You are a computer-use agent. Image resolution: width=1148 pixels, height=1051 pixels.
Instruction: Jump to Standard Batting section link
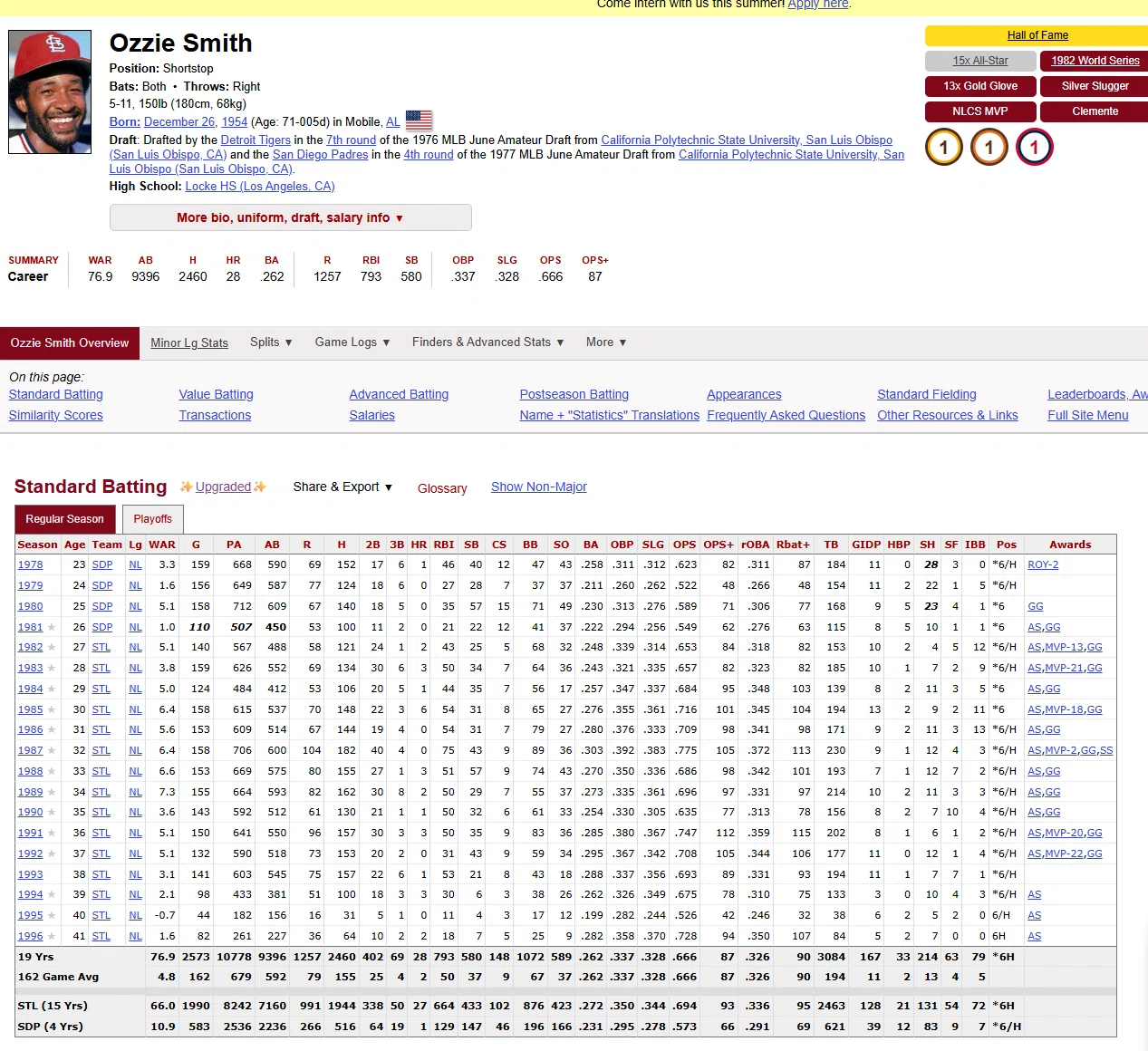[x=56, y=394]
